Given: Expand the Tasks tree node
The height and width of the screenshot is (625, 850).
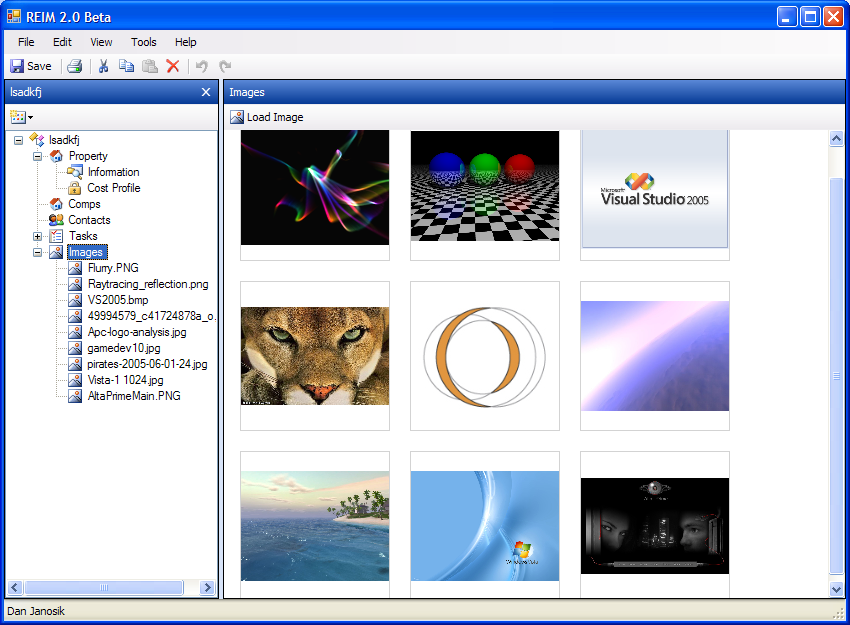Looking at the screenshot, I should (x=37, y=236).
